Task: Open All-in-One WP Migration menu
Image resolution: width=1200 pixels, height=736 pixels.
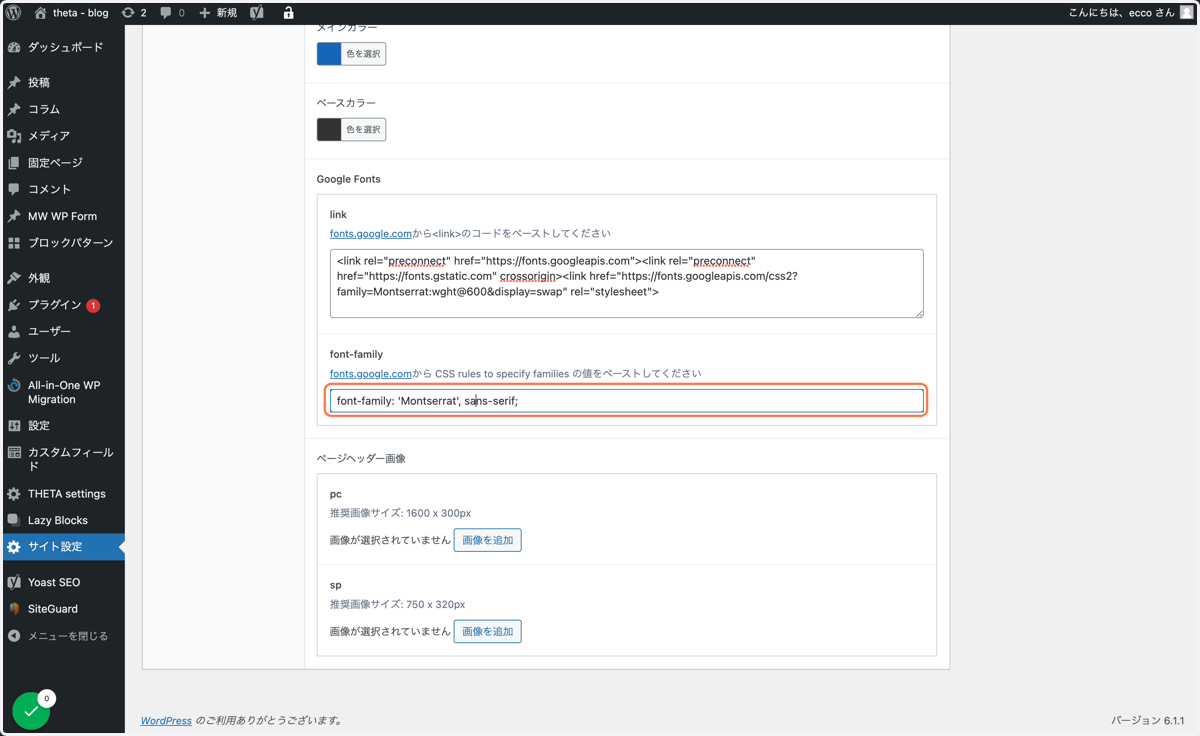Action: 62,392
